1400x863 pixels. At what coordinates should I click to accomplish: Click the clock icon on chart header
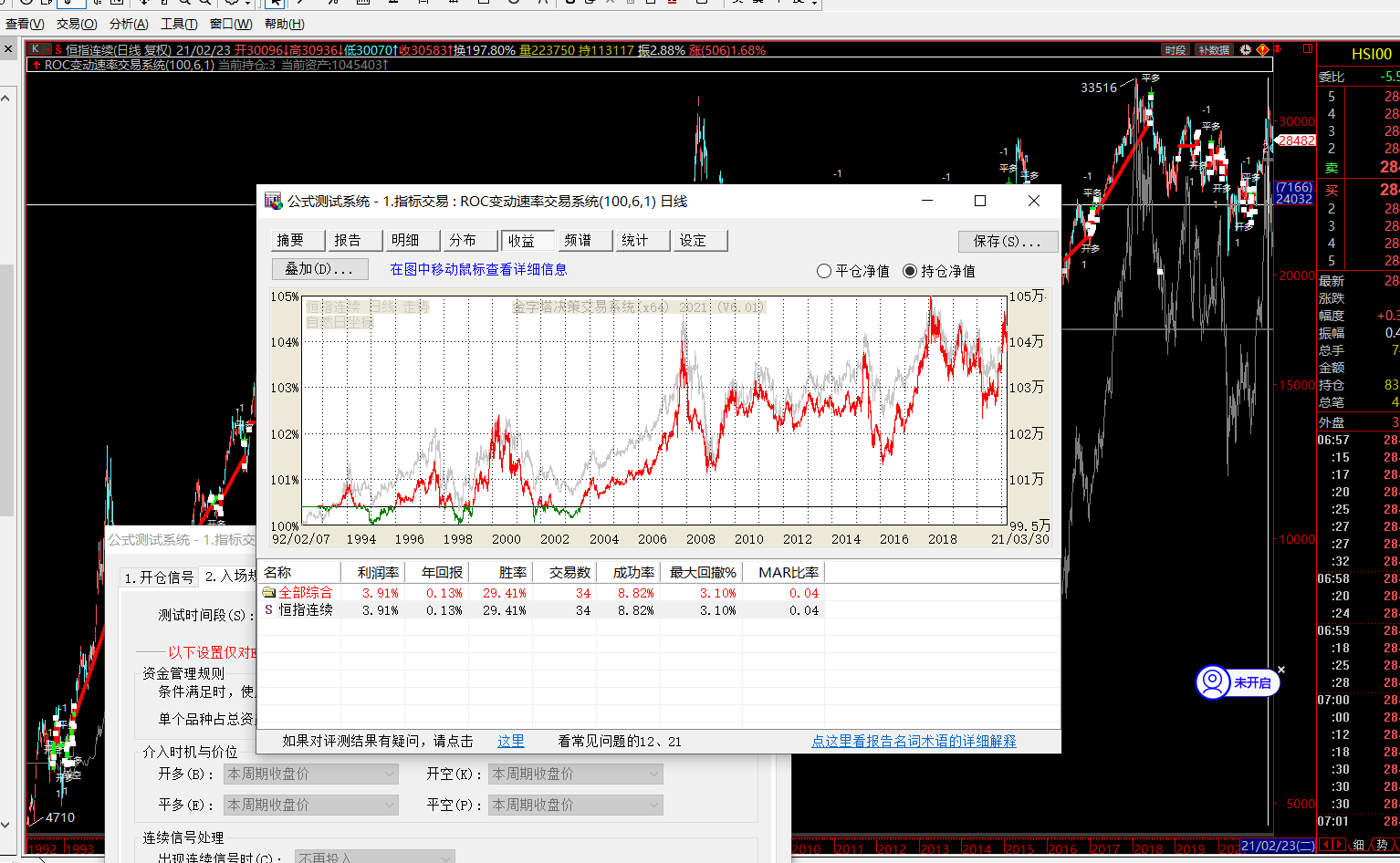1246,50
